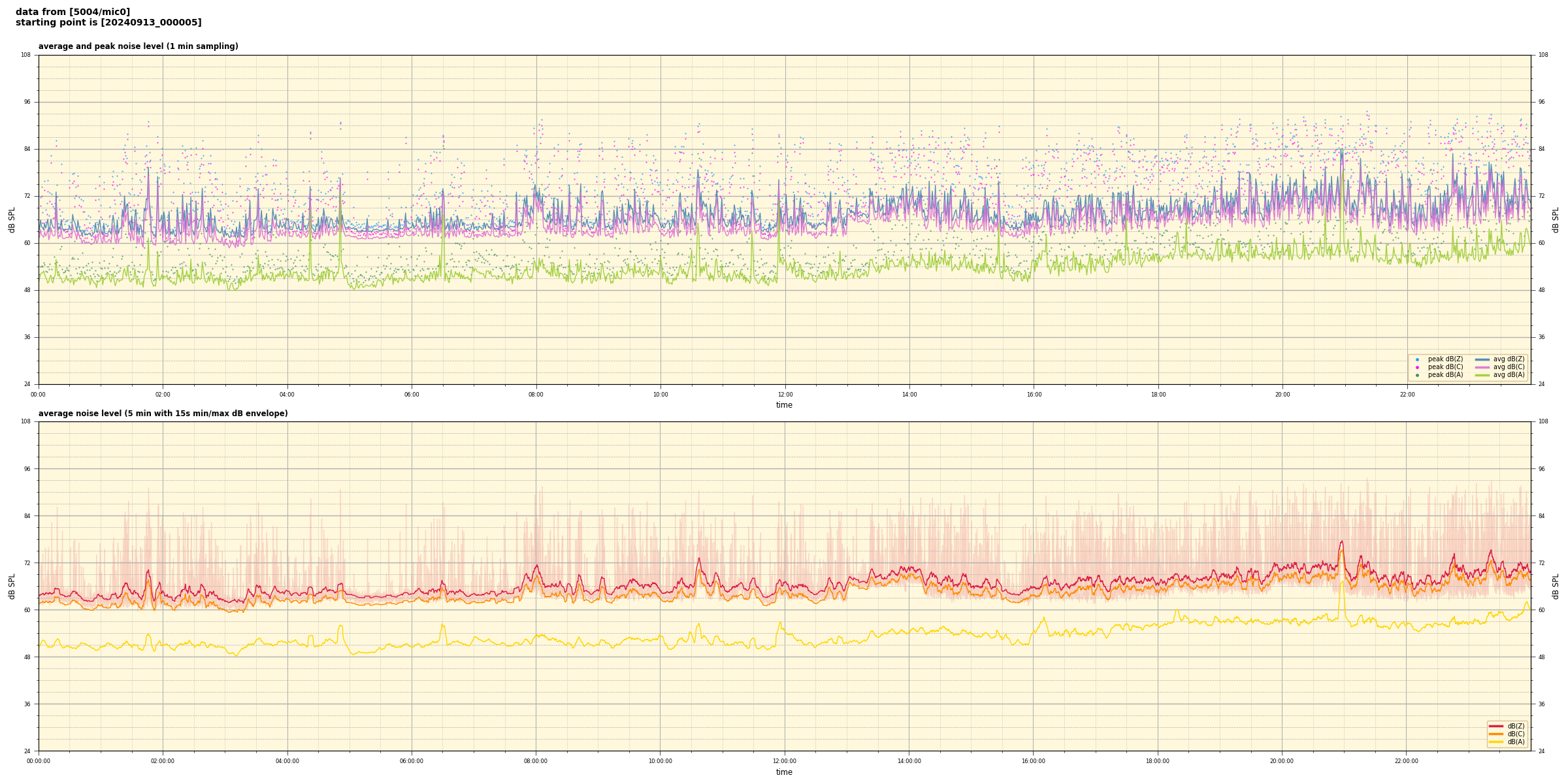Click the avg dB(A) legend label
Viewport: 1568px width, 784px height.
coord(1509,375)
